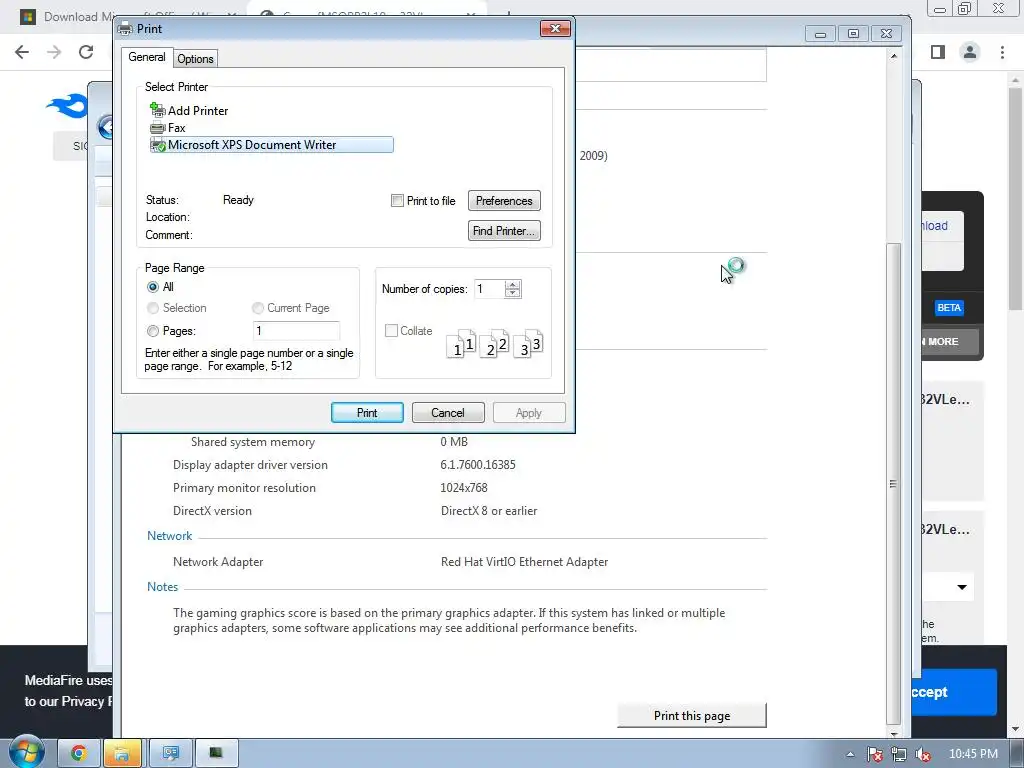Screen dimensions: 1024x768
Task: Click the up arrow of report window scrollbar
Action: (x=893, y=56)
